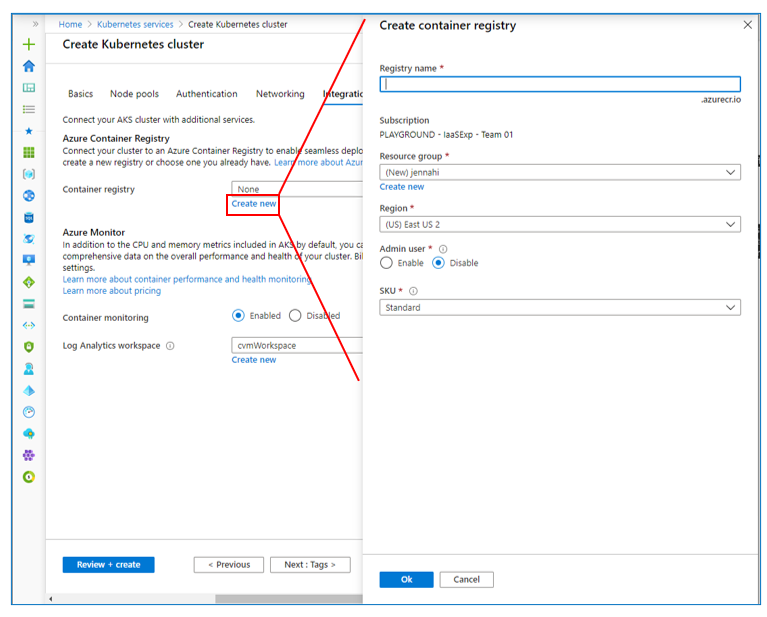Click the Ok button in registry panel
This screenshot has height=617, width=767.
click(x=406, y=580)
